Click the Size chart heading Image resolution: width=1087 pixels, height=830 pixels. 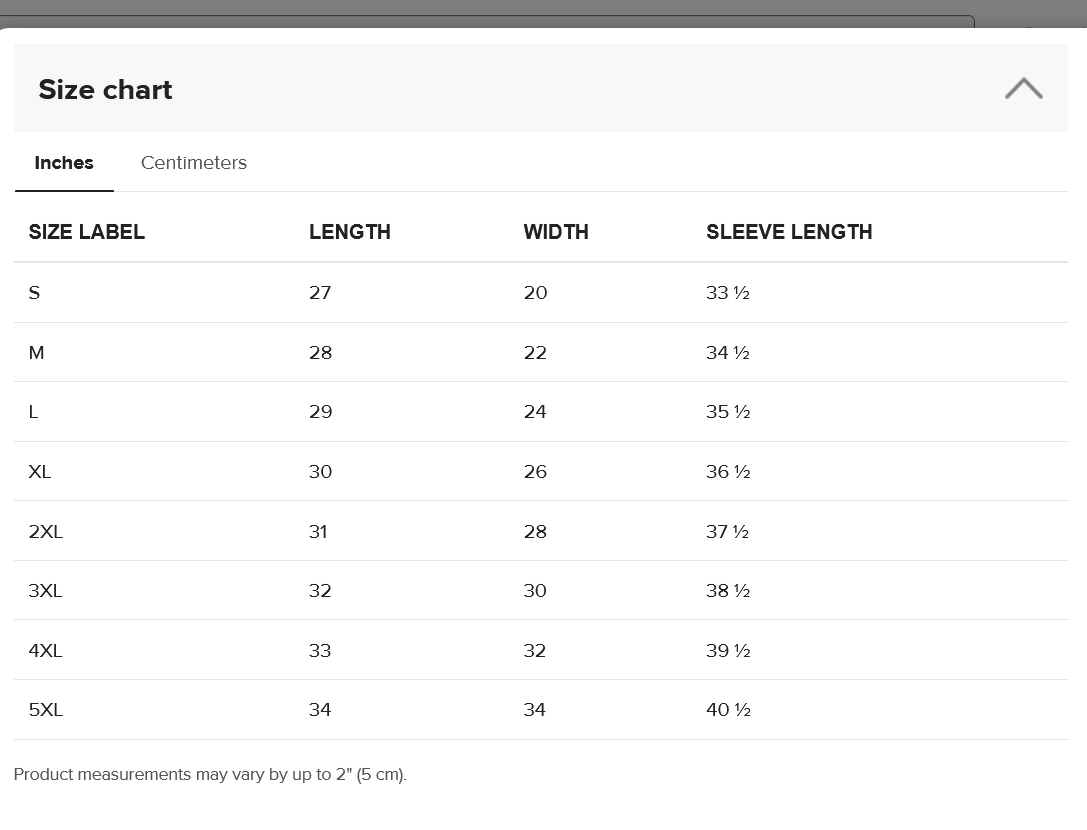tap(105, 90)
